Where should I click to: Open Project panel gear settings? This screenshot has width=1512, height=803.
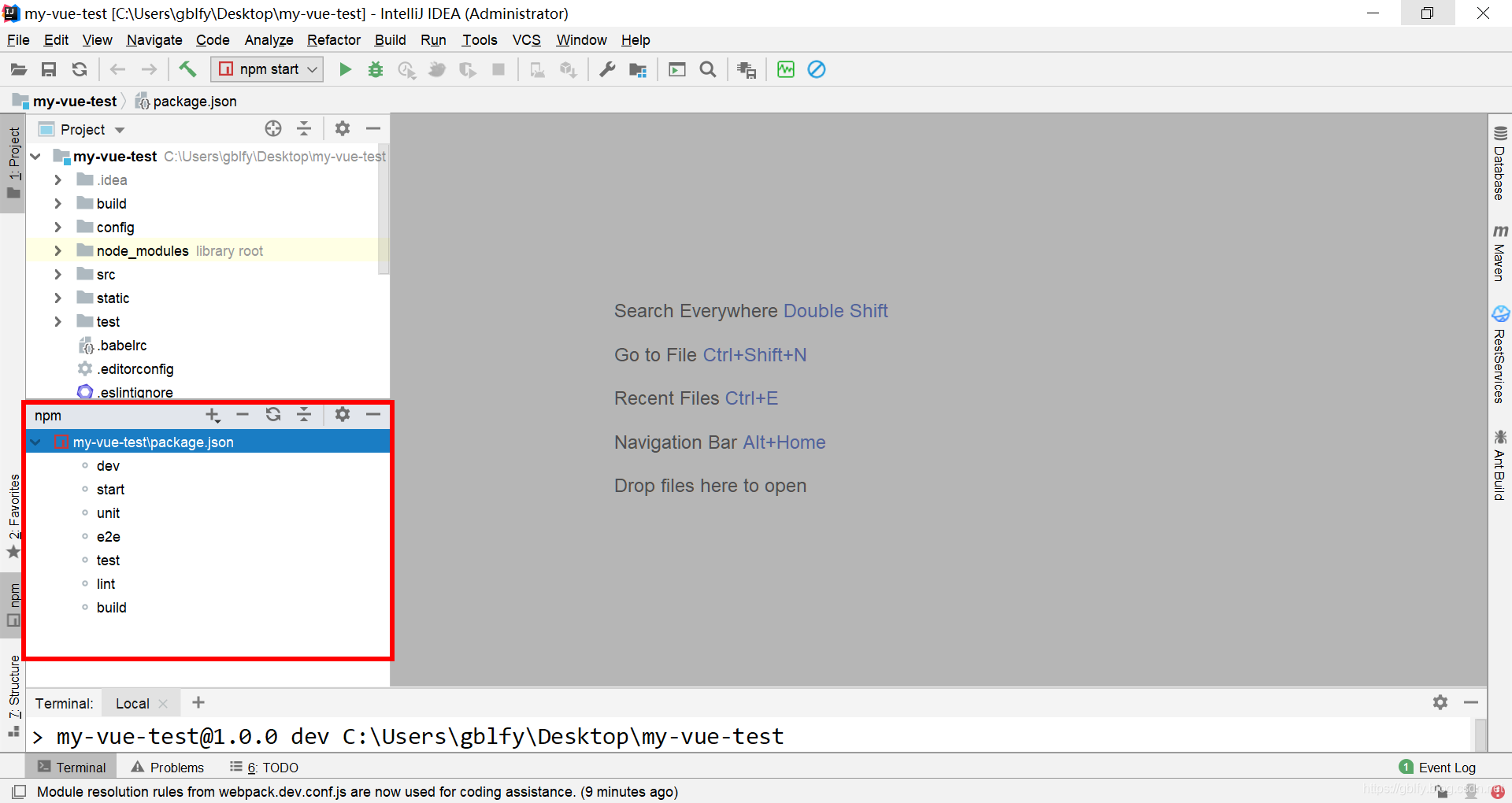(x=343, y=128)
